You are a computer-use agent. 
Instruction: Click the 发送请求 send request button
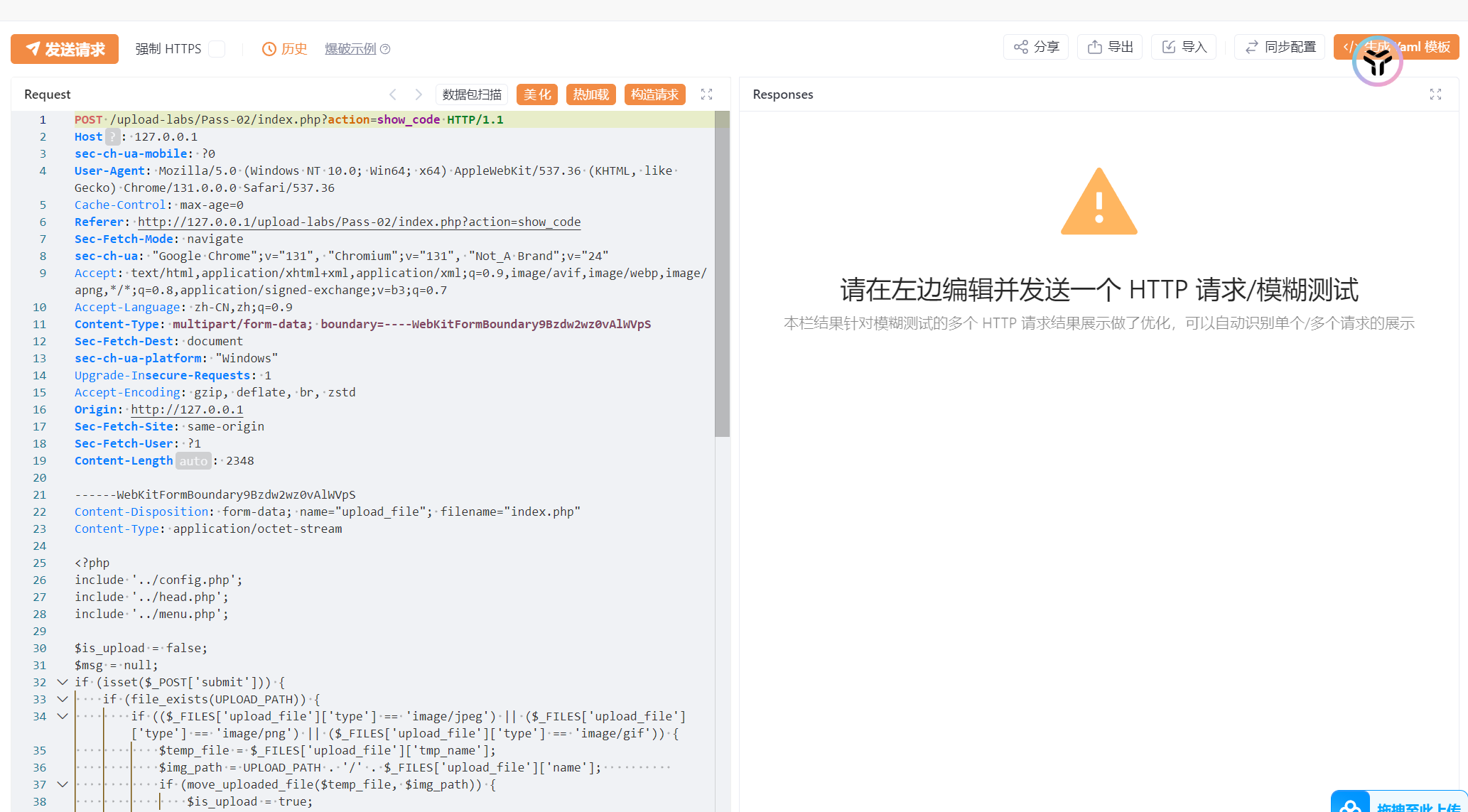(65, 49)
